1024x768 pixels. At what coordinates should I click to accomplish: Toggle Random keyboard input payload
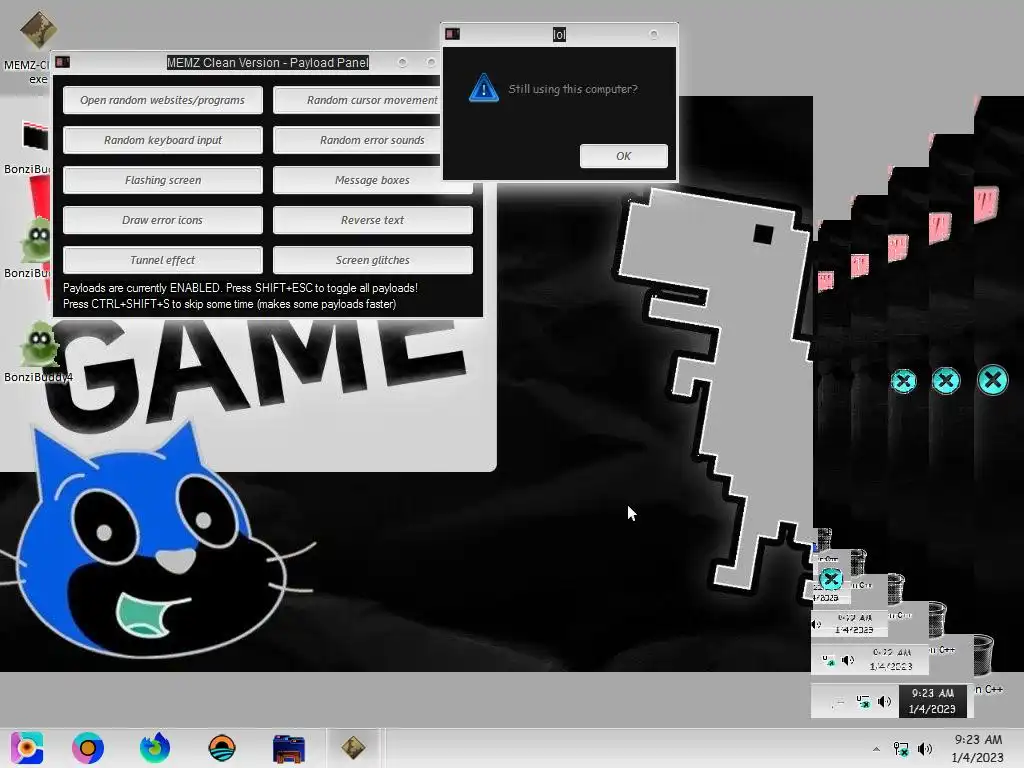click(x=163, y=140)
